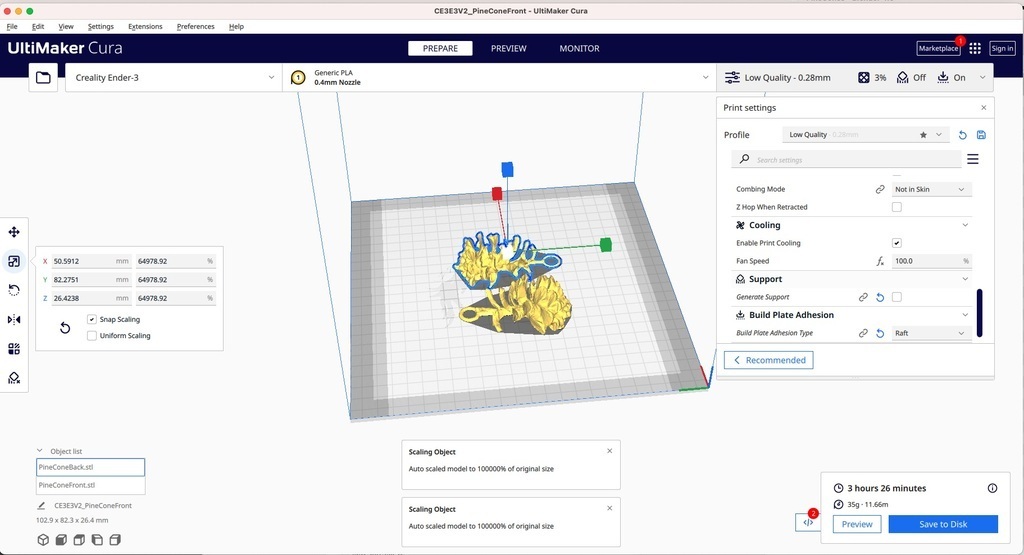Click the project name pencil icon
This screenshot has height=555, width=1024.
coord(41,505)
